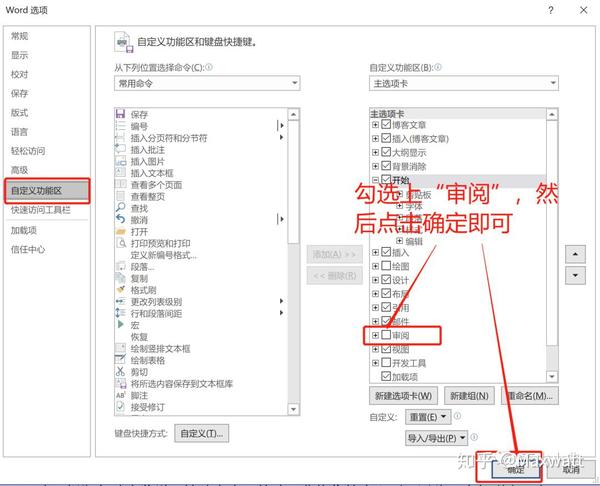Click the Line and Paragraph Spacing icon

pyautogui.click(x=121, y=313)
